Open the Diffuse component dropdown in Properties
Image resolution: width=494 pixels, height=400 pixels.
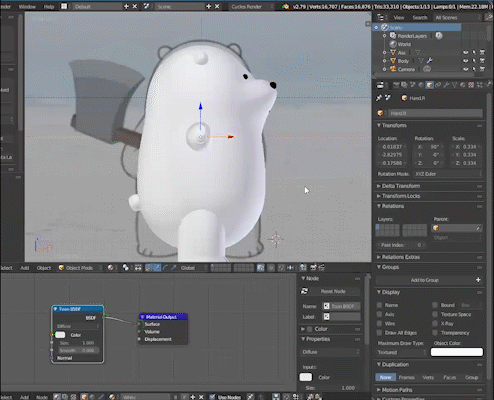[330, 352]
